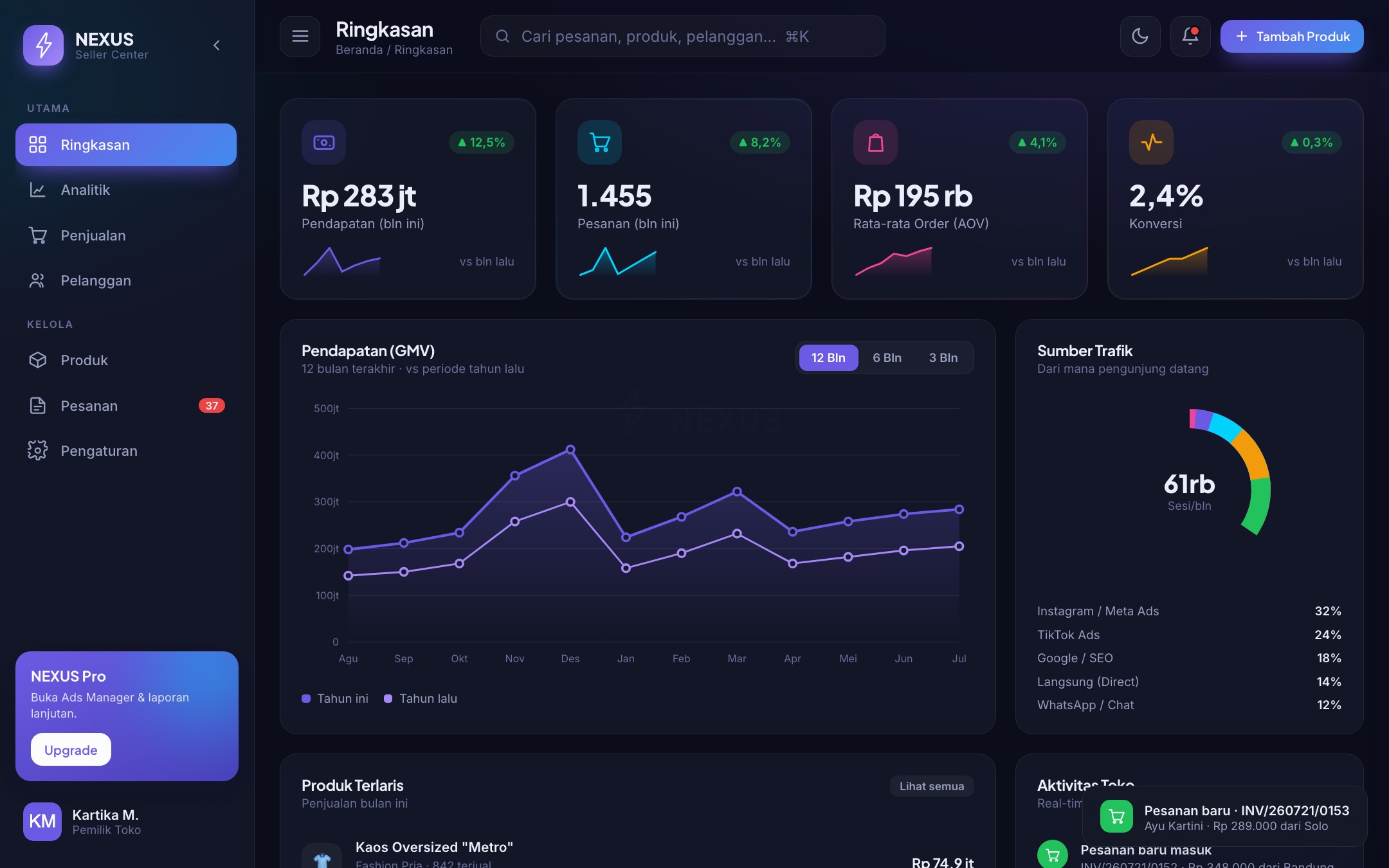This screenshot has width=1389, height=868.
Task: Click the magnifier icon in the search bar
Action: pyautogui.click(x=503, y=36)
